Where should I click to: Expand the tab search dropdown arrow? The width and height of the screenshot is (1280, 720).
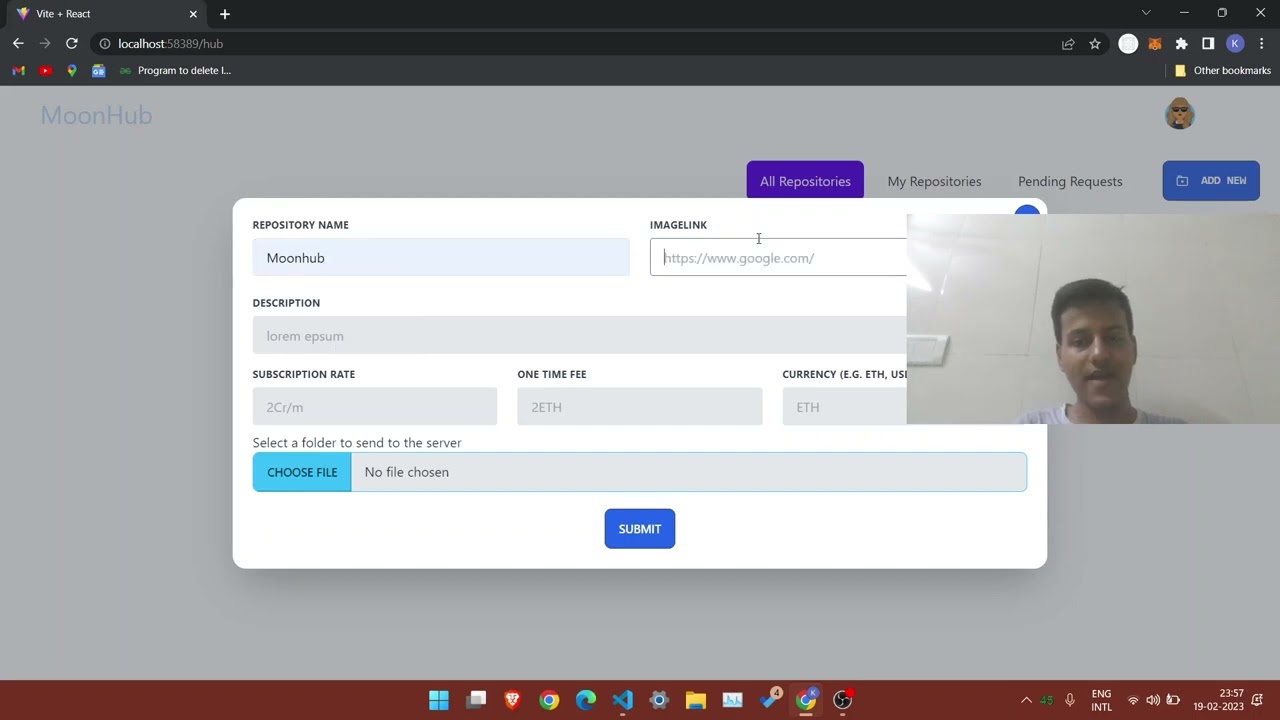click(1146, 13)
